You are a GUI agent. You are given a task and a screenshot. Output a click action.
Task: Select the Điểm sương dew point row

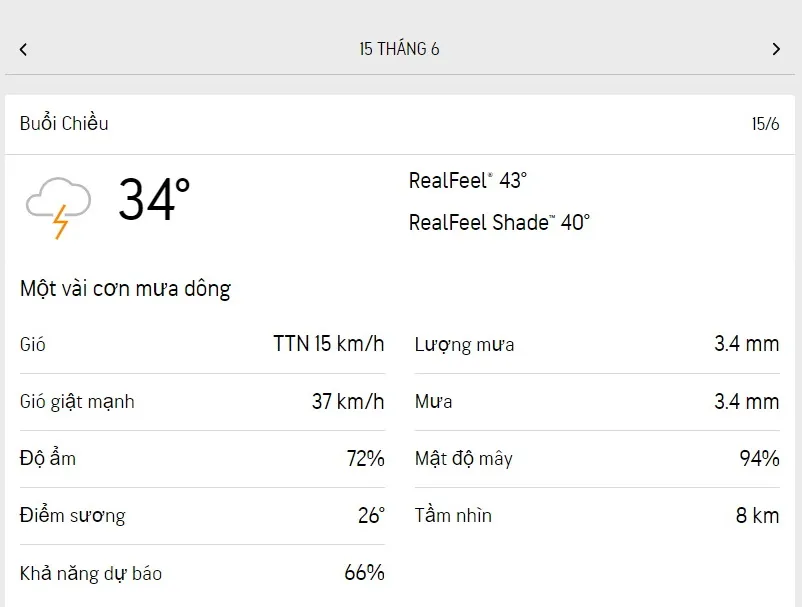201,516
